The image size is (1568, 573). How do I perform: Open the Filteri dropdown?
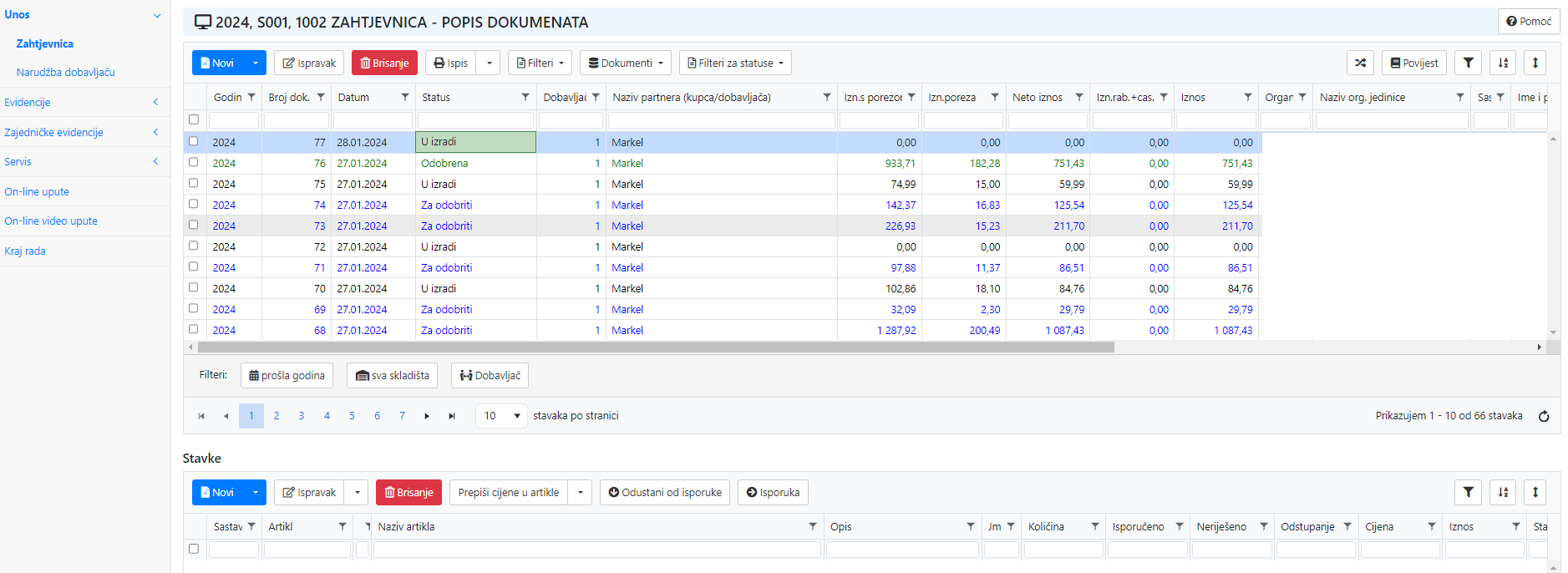tap(540, 63)
